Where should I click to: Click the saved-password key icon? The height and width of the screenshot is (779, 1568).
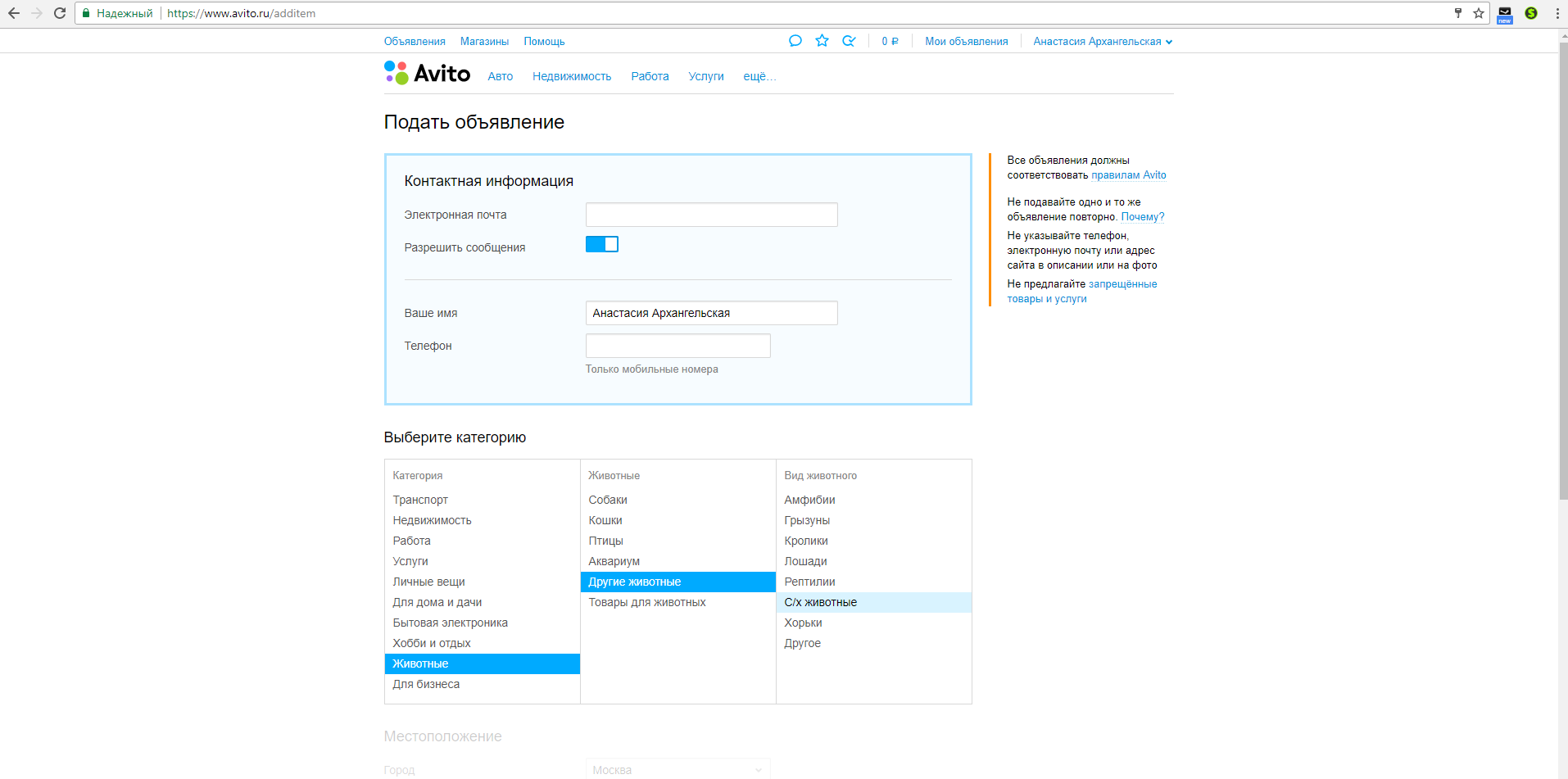[1458, 13]
